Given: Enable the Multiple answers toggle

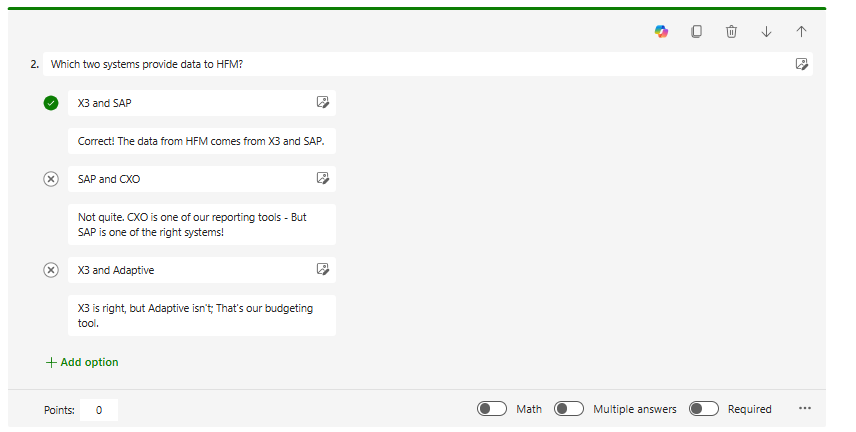Looking at the screenshot, I should click(569, 409).
